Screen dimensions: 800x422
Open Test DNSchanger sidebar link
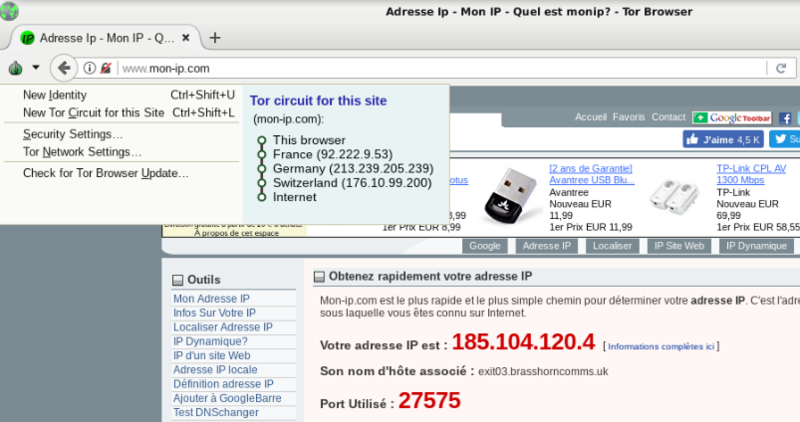point(216,412)
